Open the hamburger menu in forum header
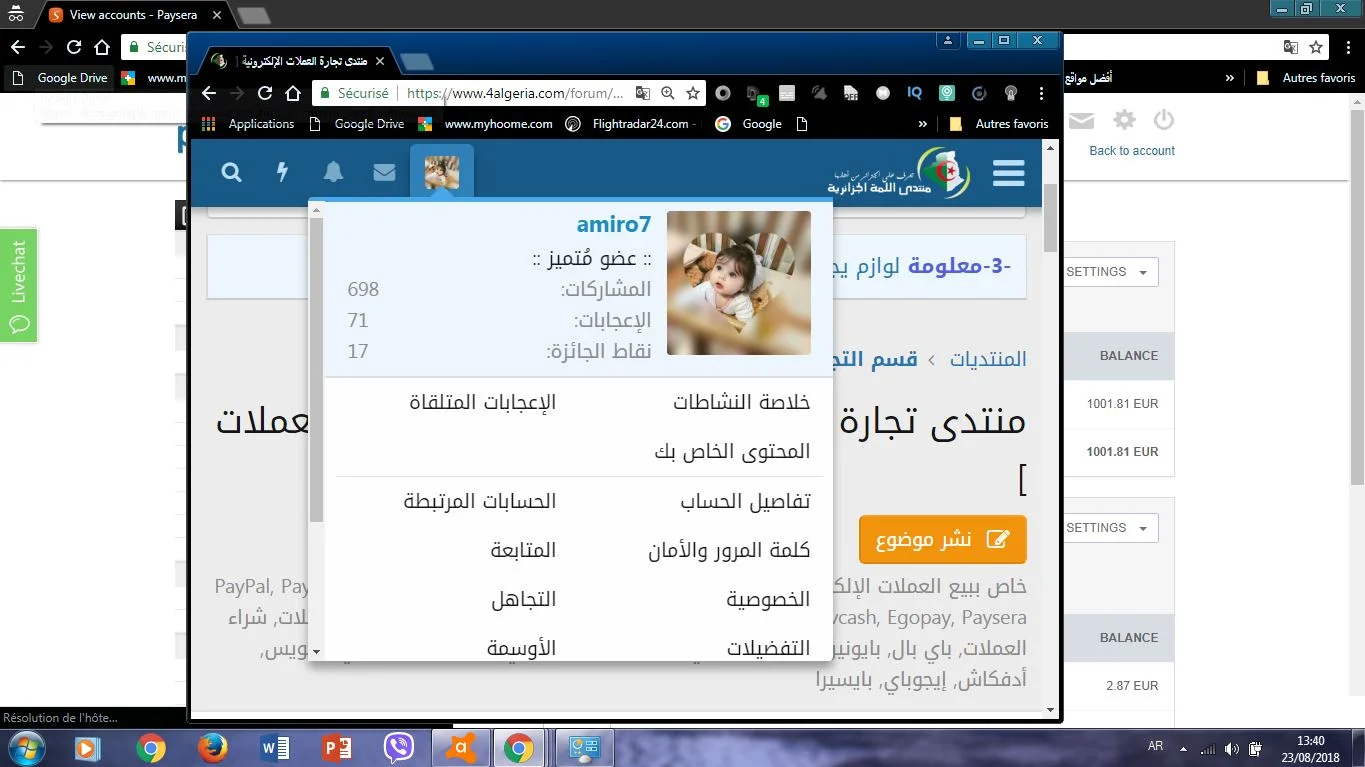This screenshot has height=767, width=1365. point(1008,173)
